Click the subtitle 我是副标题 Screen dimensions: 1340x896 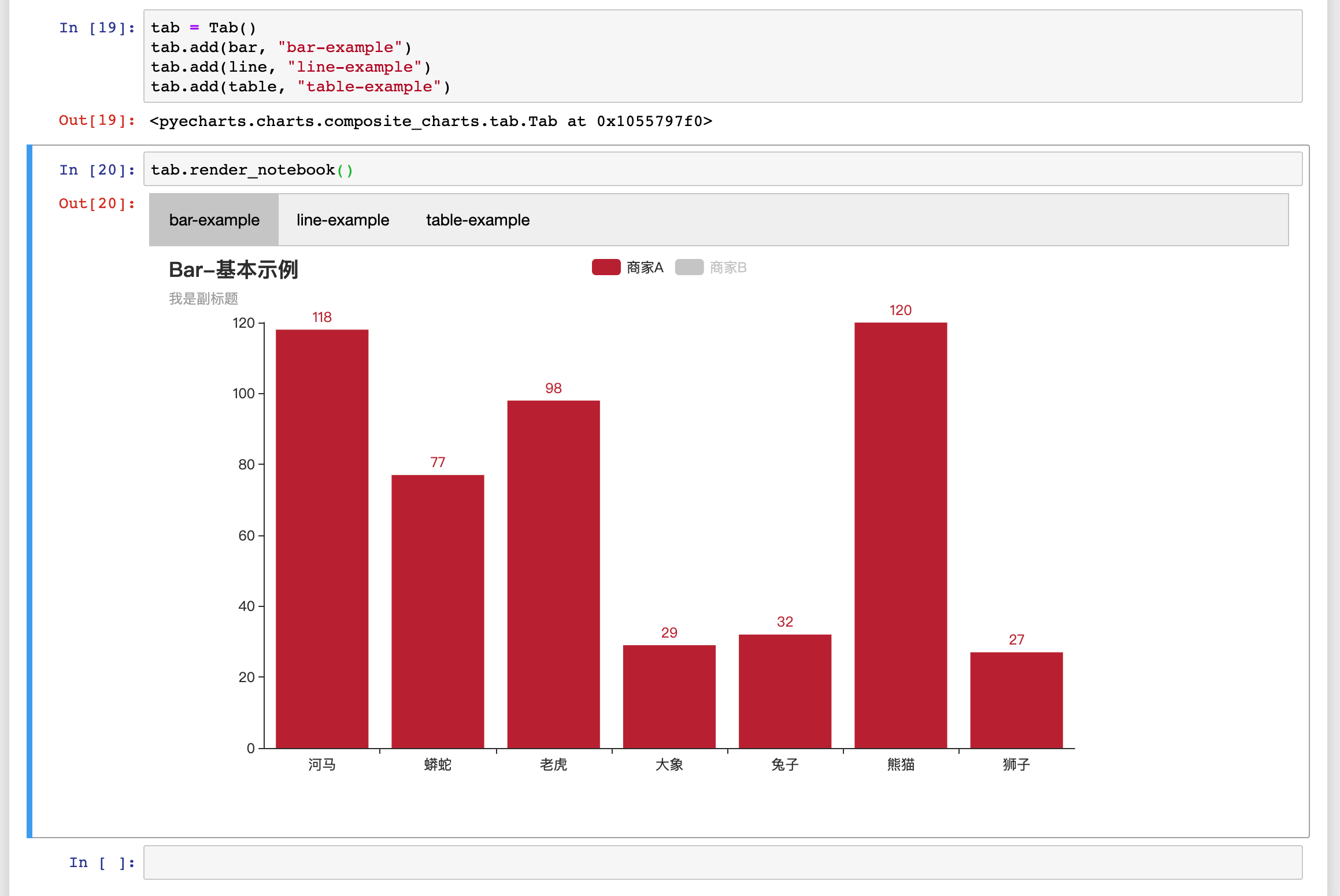point(203,299)
